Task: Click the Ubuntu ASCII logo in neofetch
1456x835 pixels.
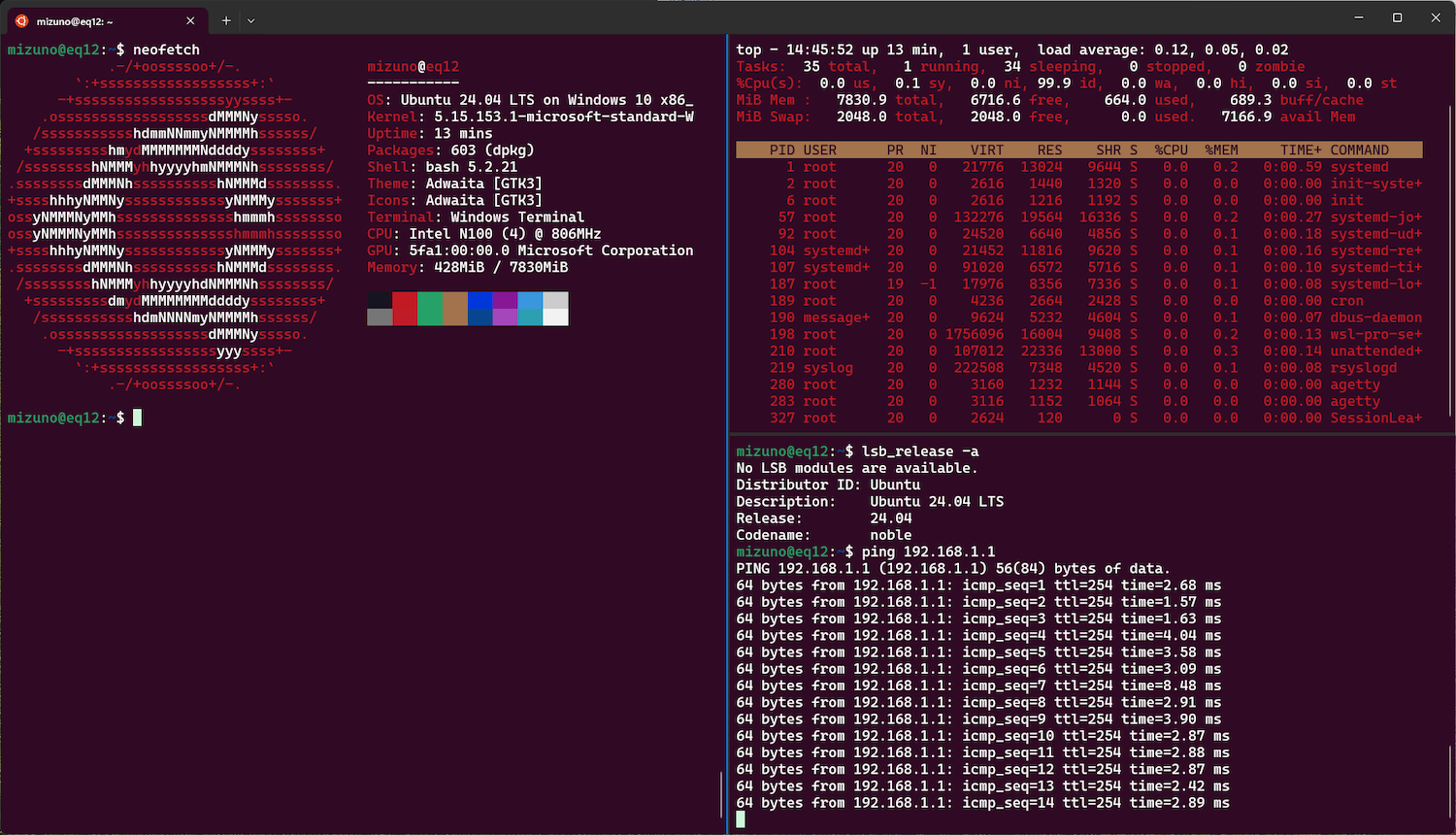Action: 175,225
